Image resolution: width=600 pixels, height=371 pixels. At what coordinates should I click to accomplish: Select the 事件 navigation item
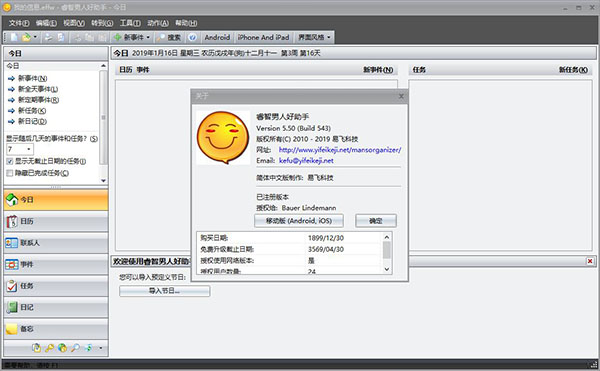56,264
